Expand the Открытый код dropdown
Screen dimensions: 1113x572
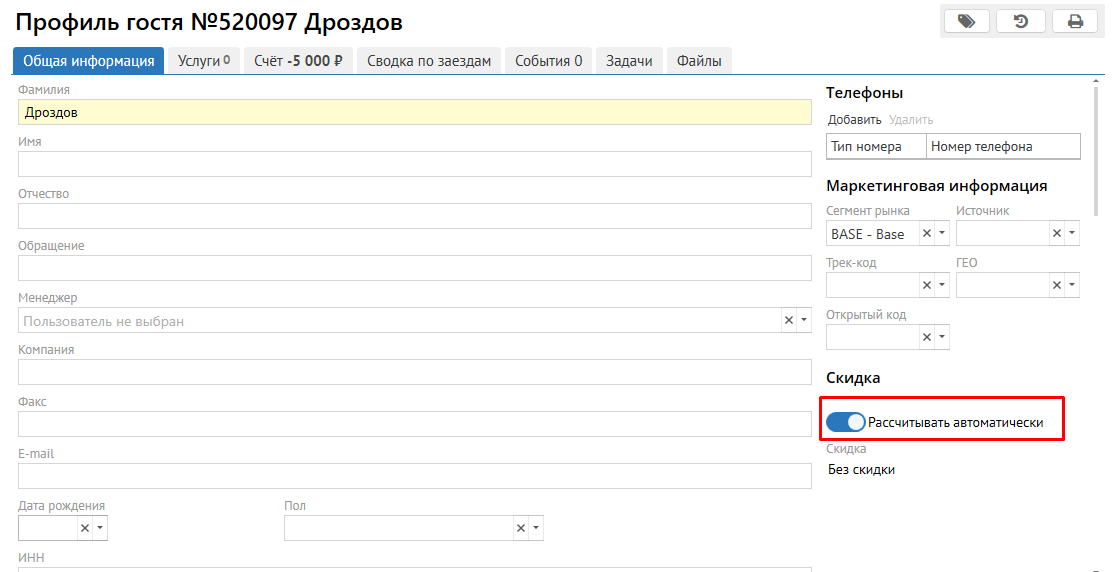942,338
